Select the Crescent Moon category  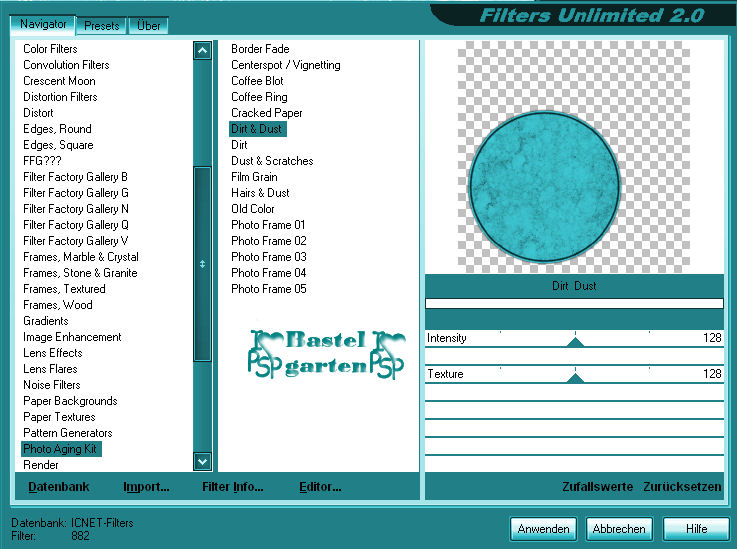(59, 81)
